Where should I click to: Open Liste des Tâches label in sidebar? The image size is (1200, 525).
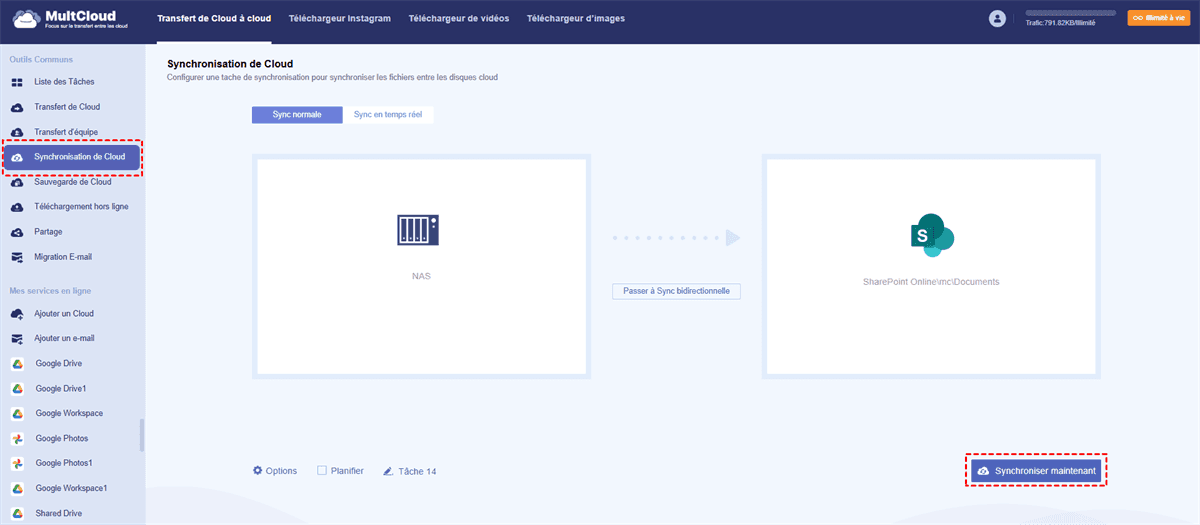[x=64, y=82]
